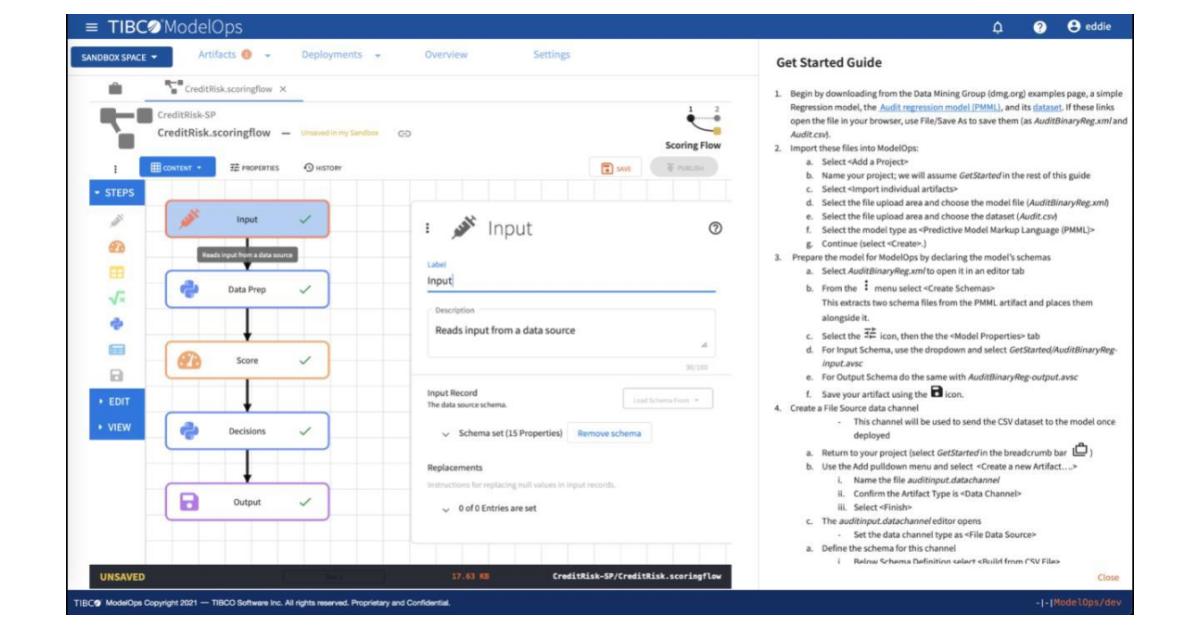
Task: Expand Schema set (15 Properties)
Action: [444, 434]
